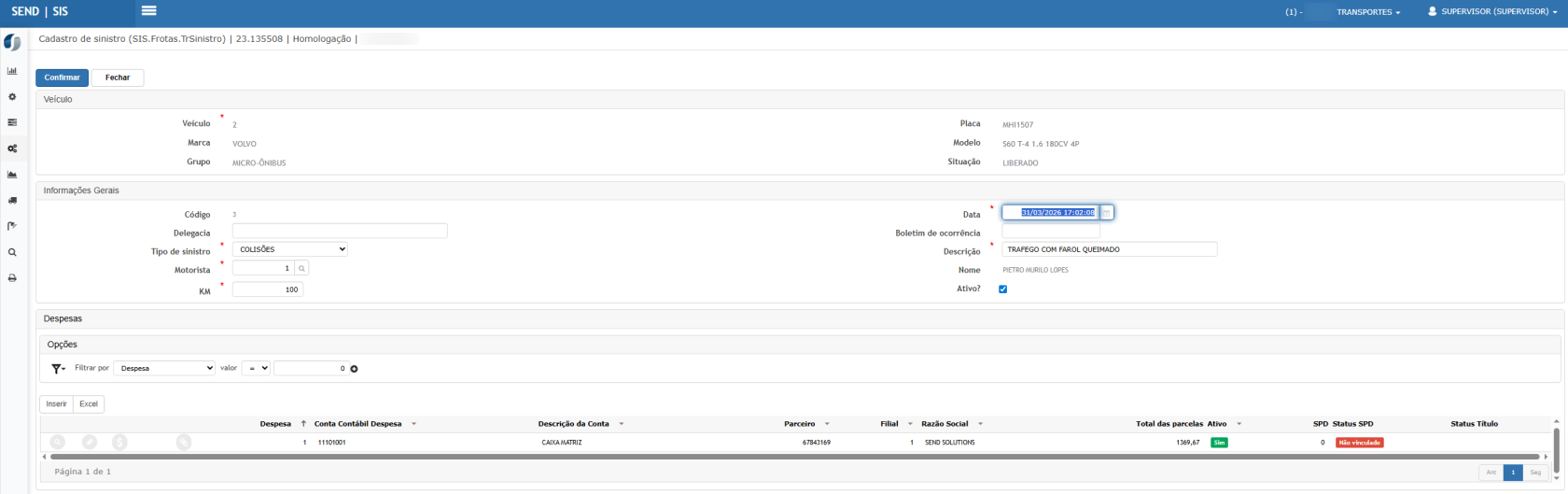The height and width of the screenshot is (494, 1568).
Task: Open the flag icon in sidebar
Action: pyautogui.click(x=12, y=226)
